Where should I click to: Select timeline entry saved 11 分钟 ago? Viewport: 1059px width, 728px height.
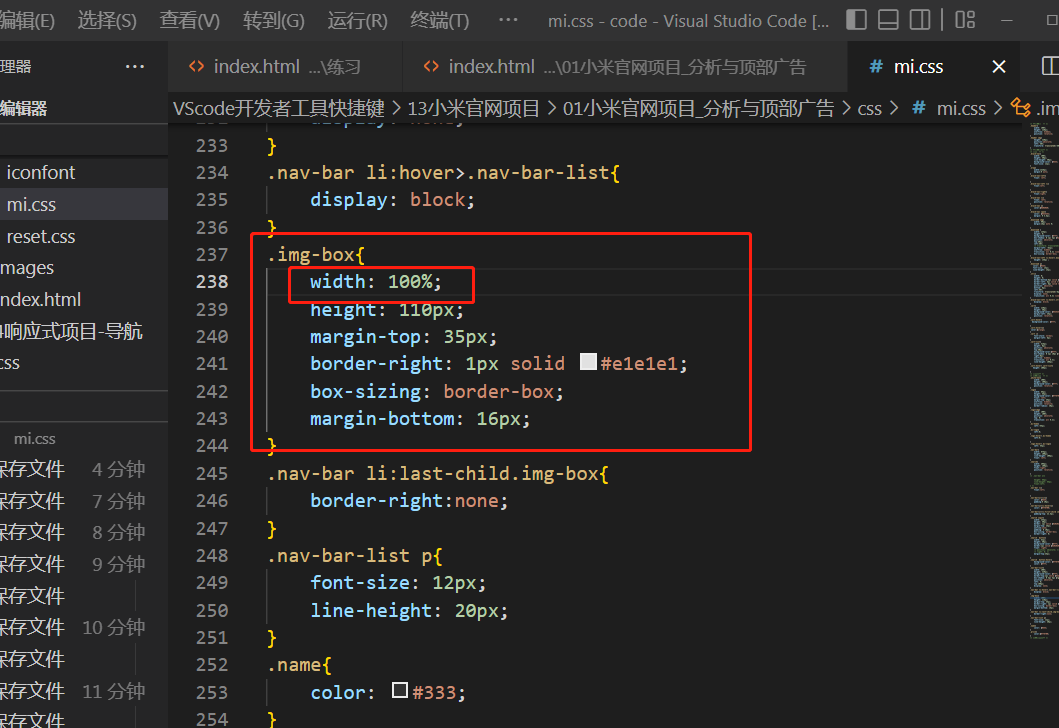click(84, 691)
